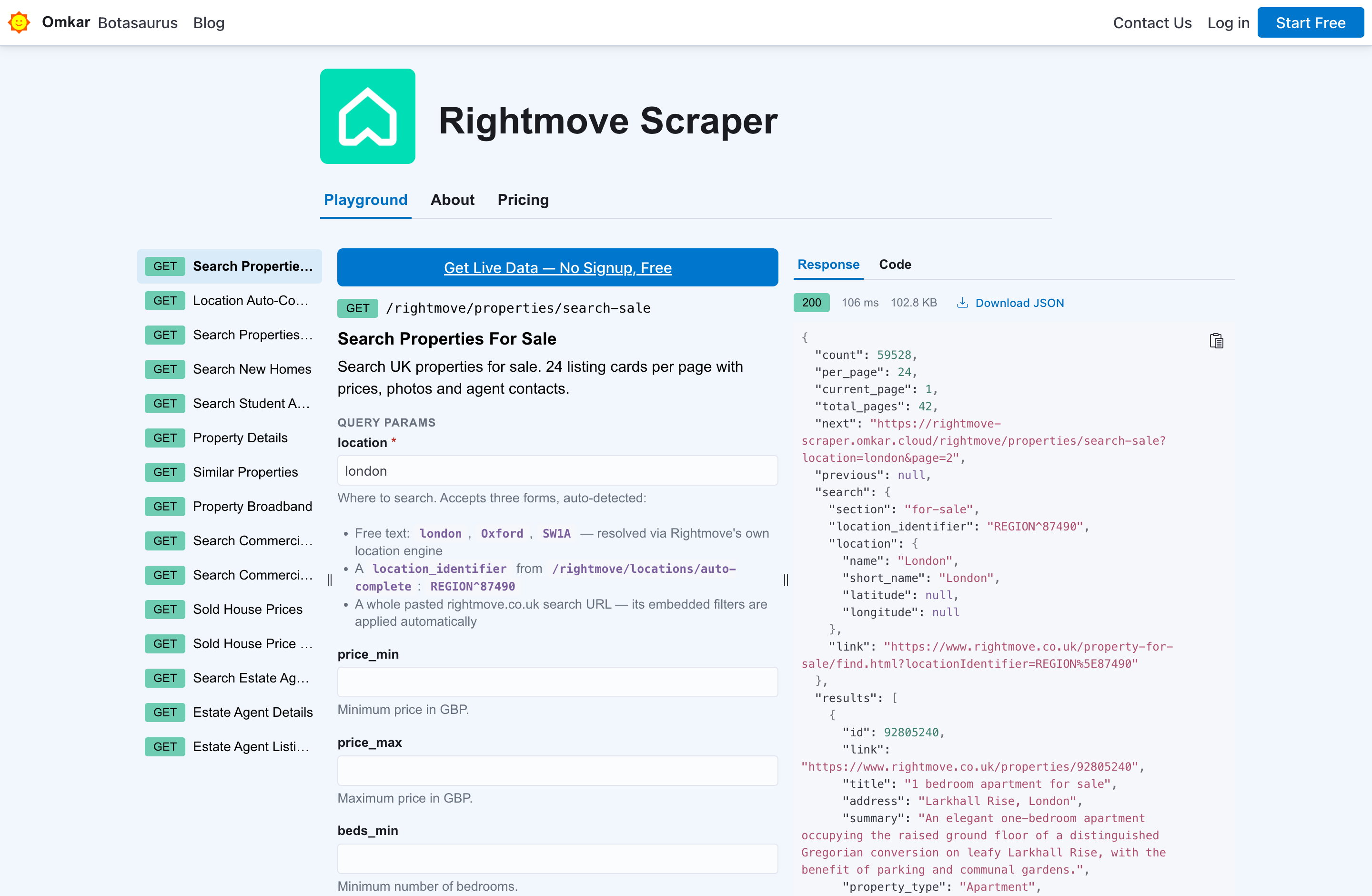Click the location_identifier code in description

[439, 569]
